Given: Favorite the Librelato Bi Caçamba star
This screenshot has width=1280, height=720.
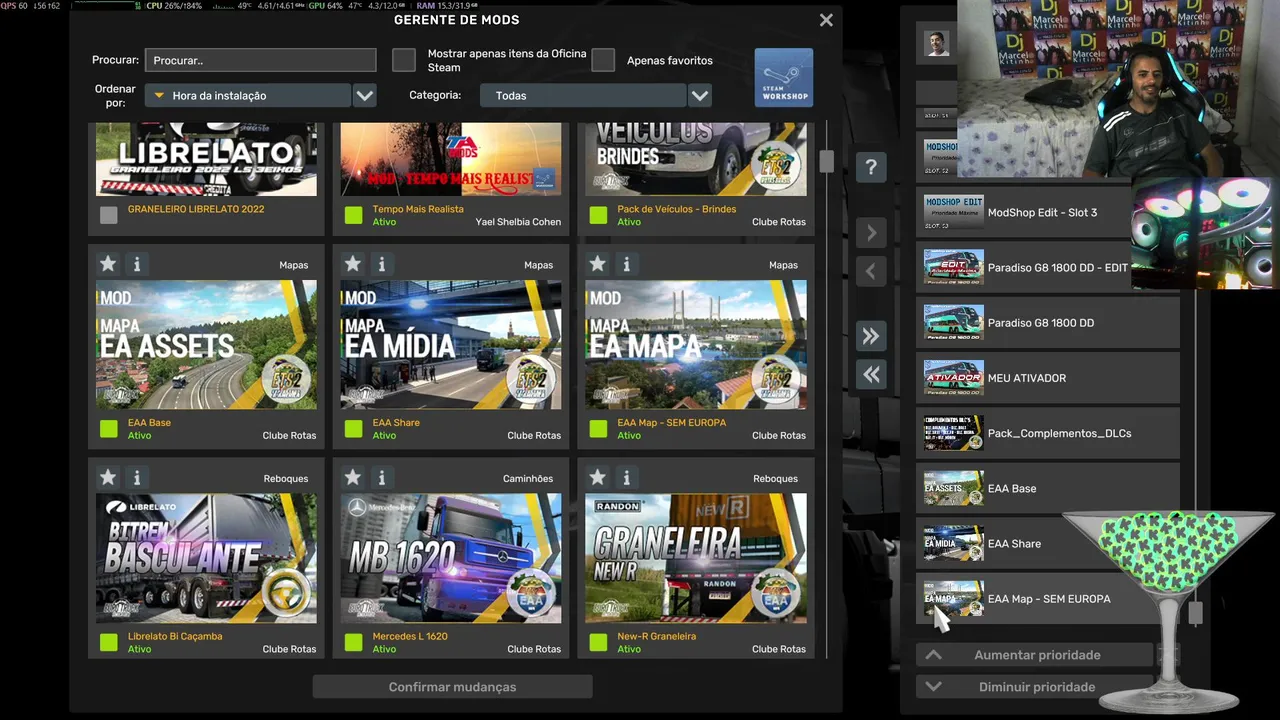Looking at the screenshot, I should click(x=108, y=477).
